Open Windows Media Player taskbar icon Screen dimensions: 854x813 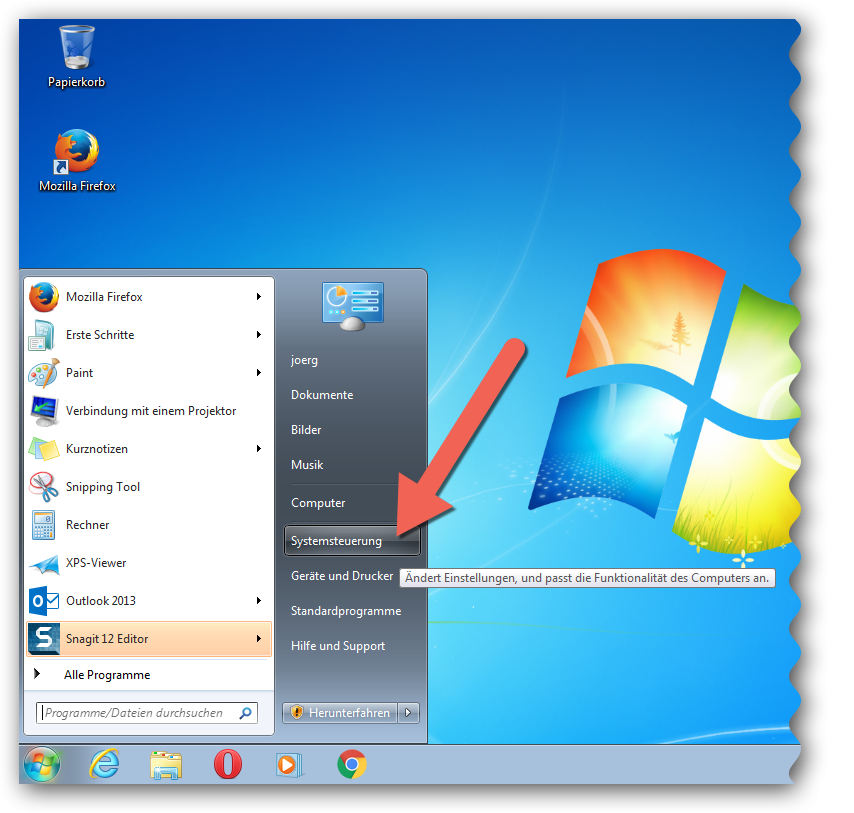click(289, 765)
